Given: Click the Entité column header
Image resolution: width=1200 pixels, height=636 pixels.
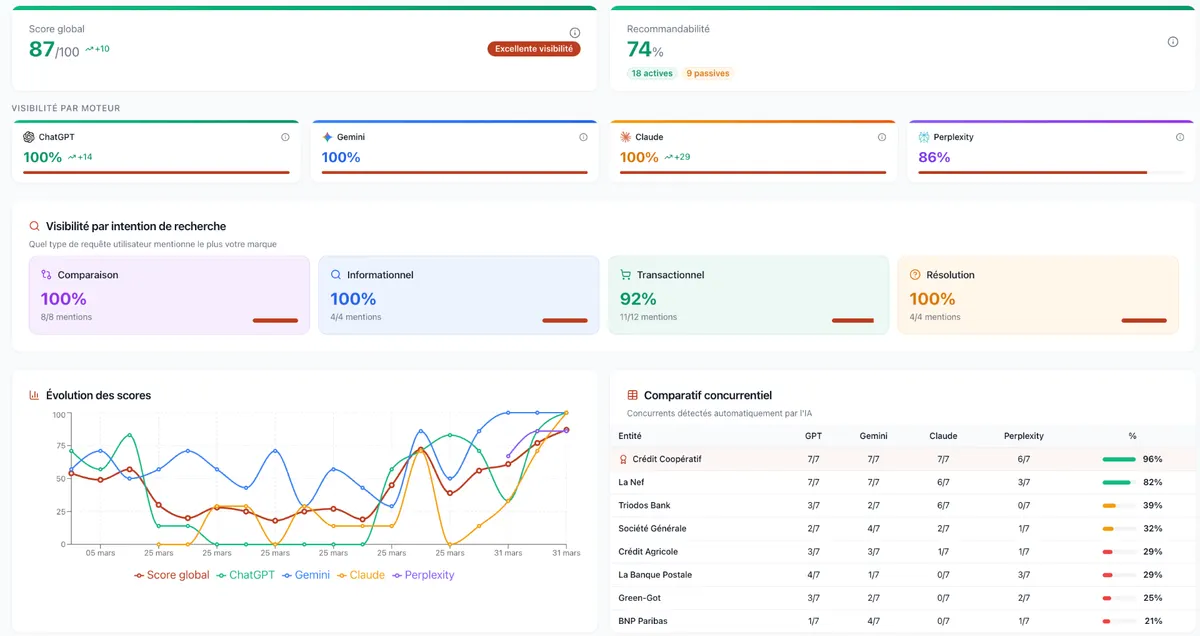Looking at the screenshot, I should [x=630, y=436].
